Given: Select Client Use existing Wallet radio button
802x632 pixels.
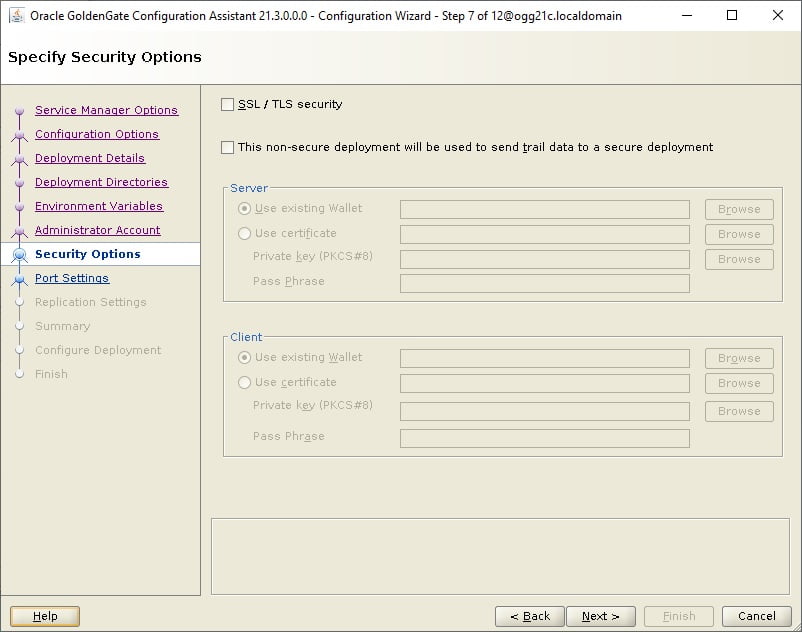Looking at the screenshot, I should tap(244, 357).
